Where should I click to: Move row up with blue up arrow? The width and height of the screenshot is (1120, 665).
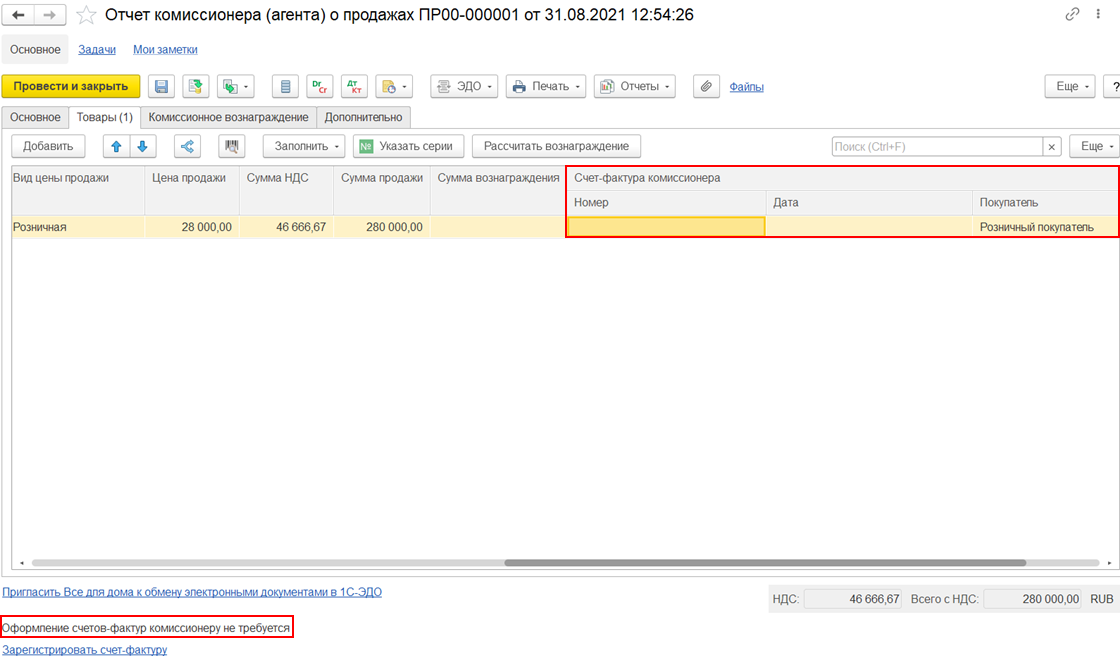pyautogui.click(x=116, y=146)
